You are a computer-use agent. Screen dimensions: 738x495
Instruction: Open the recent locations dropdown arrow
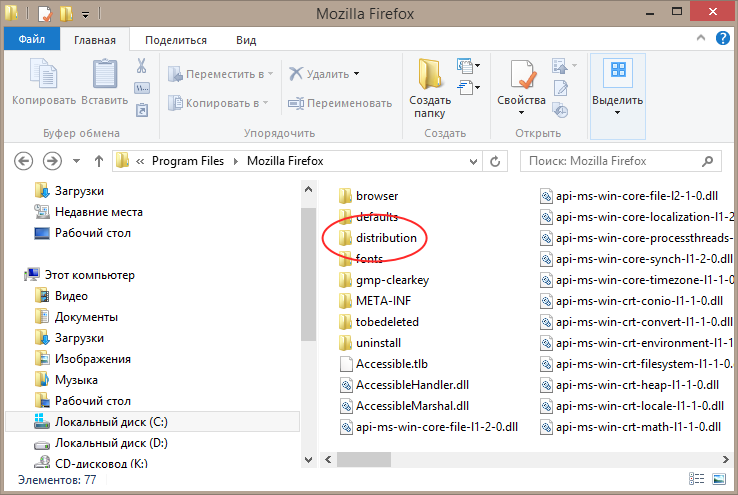pos(76,161)
